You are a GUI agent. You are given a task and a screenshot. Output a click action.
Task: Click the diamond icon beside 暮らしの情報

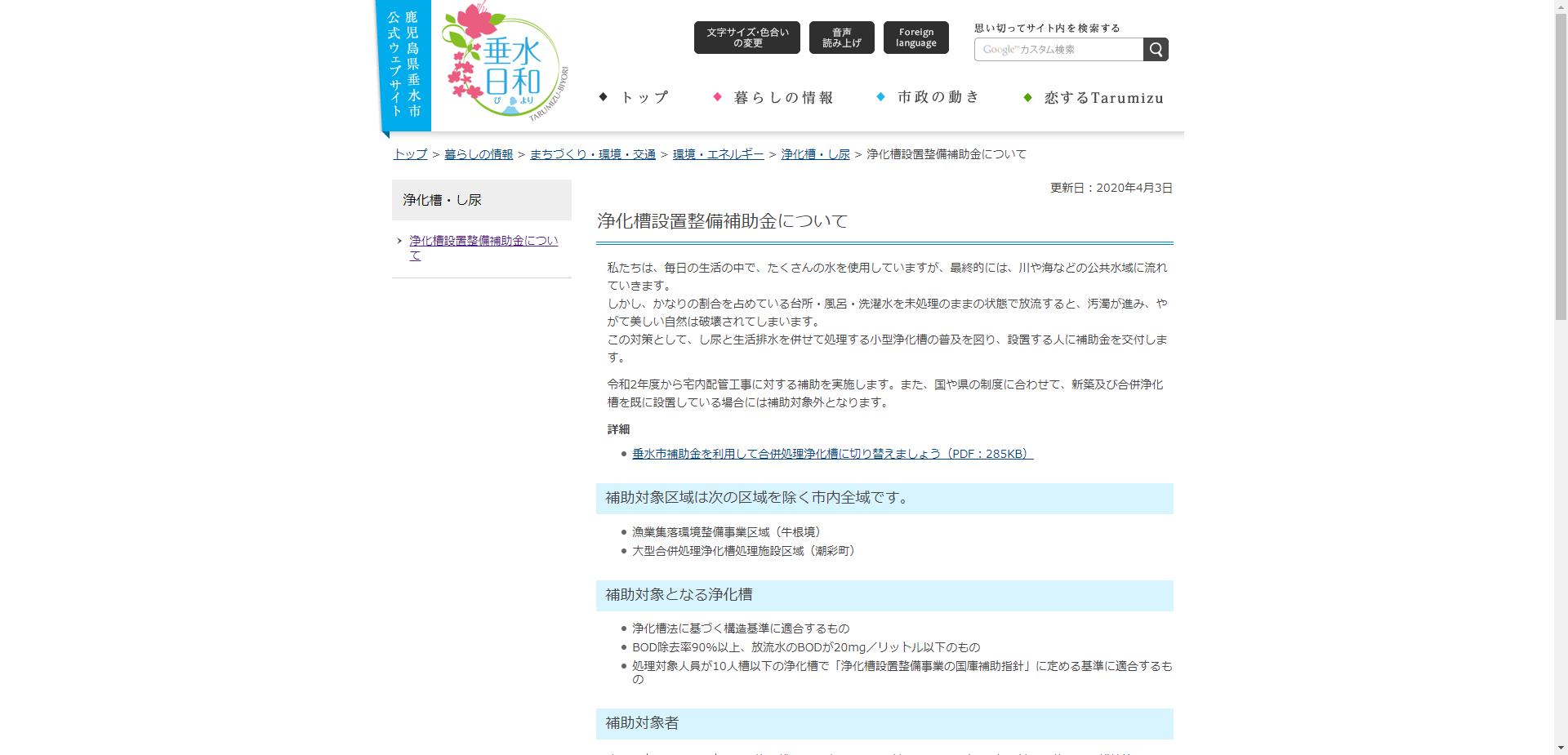pos(718,97)
